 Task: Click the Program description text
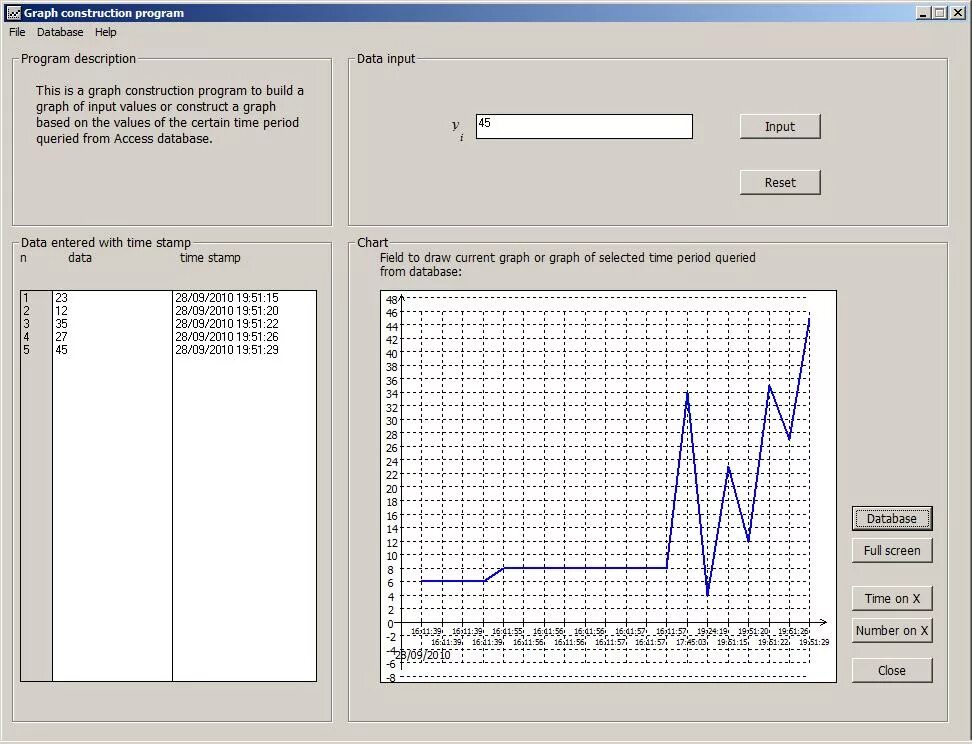pyautogui.click(x=170, y=114)
